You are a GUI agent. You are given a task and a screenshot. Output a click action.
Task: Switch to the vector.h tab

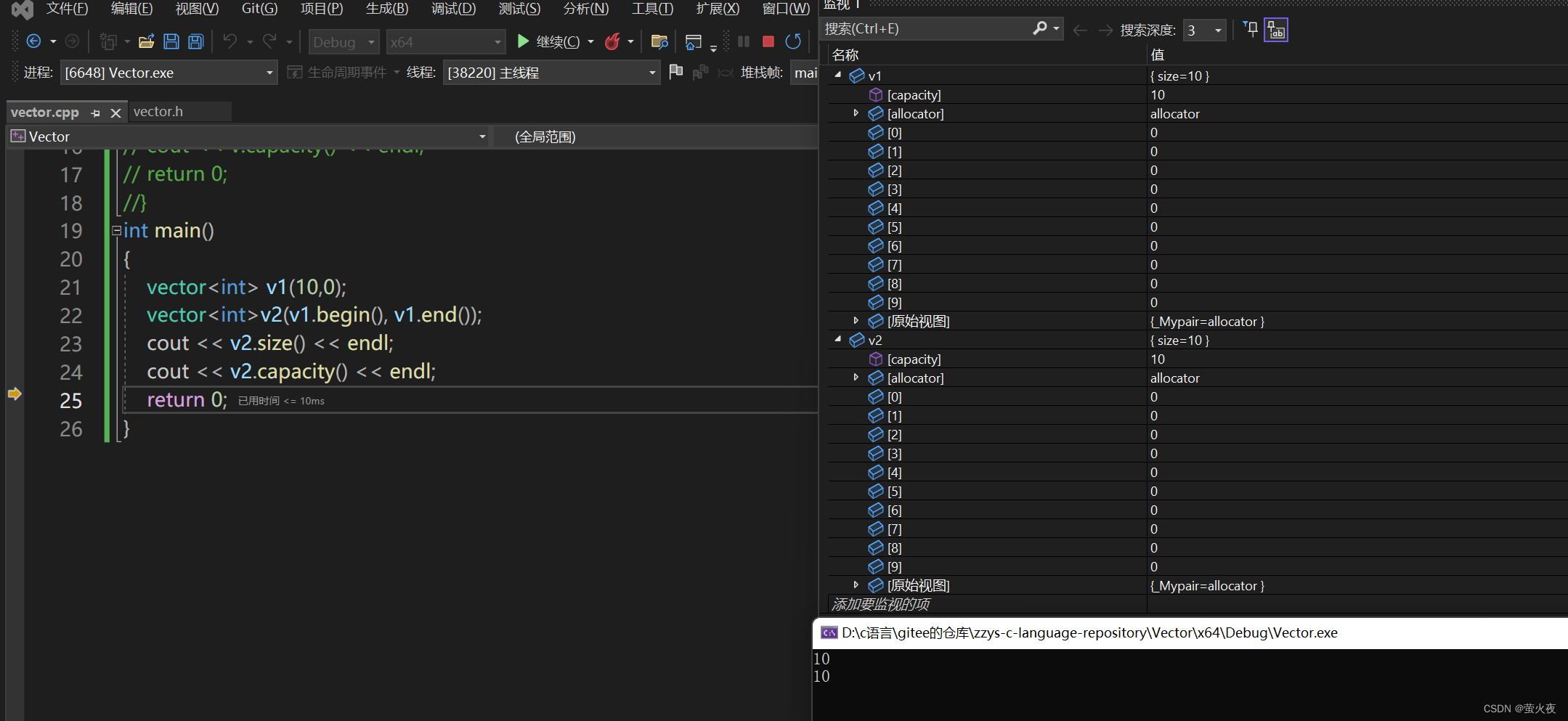click(158, 111)
